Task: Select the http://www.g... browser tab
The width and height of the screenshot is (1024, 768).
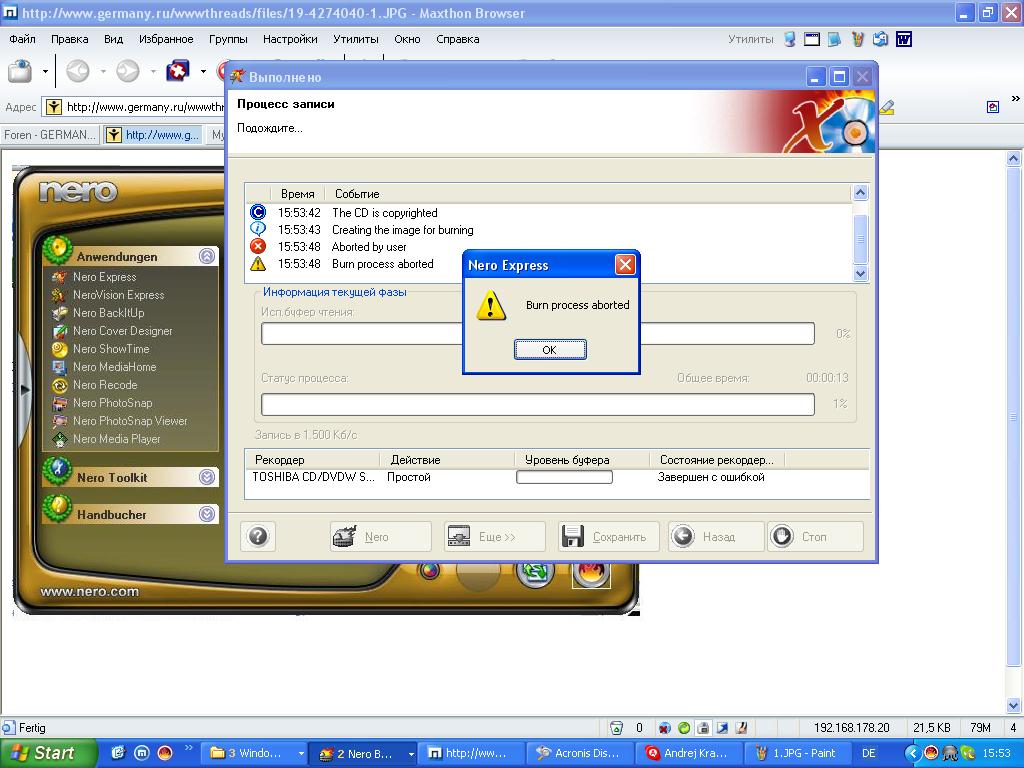Action: click(x=154, y=135)
